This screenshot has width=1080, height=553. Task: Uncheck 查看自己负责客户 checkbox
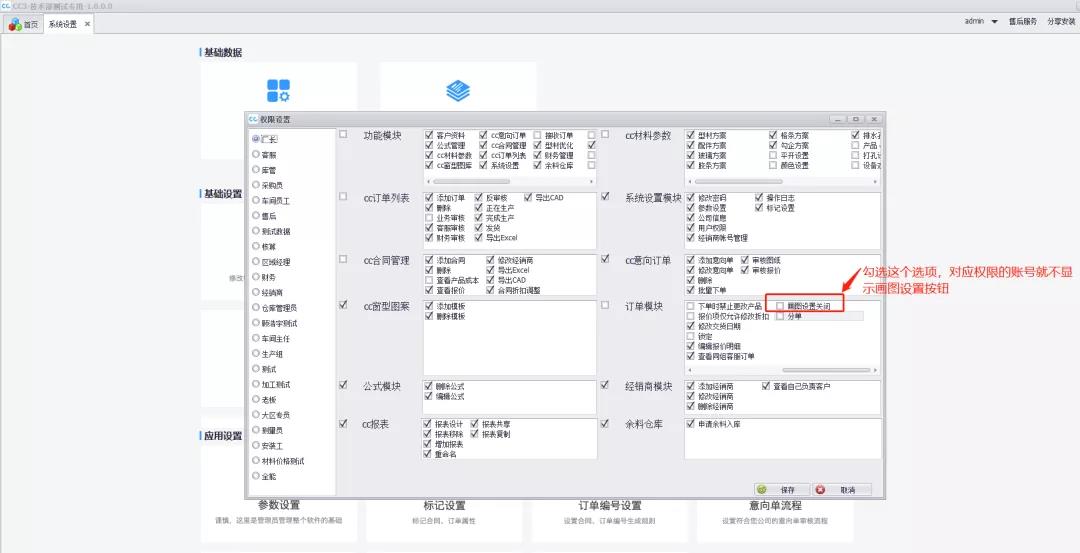(766, 386)
